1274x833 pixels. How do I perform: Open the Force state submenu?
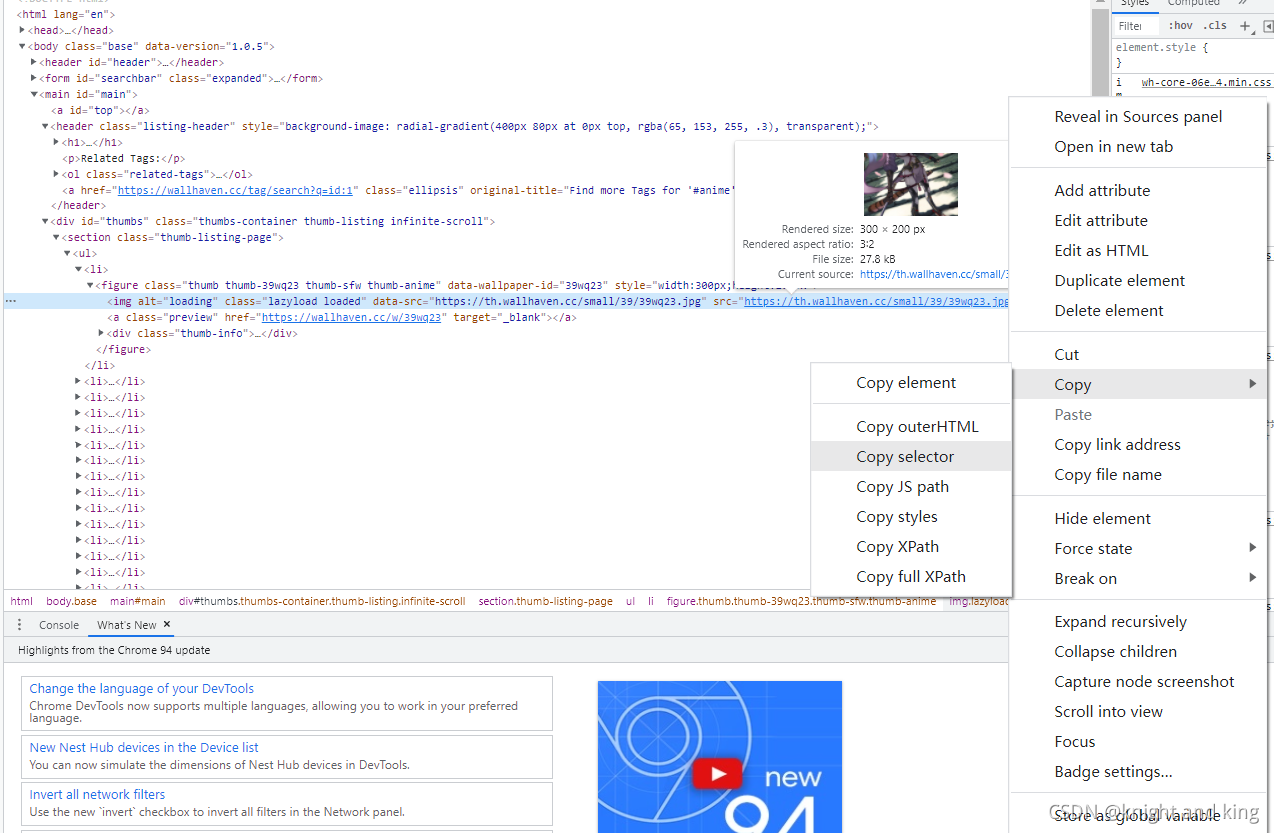[x=1138, y=548]
